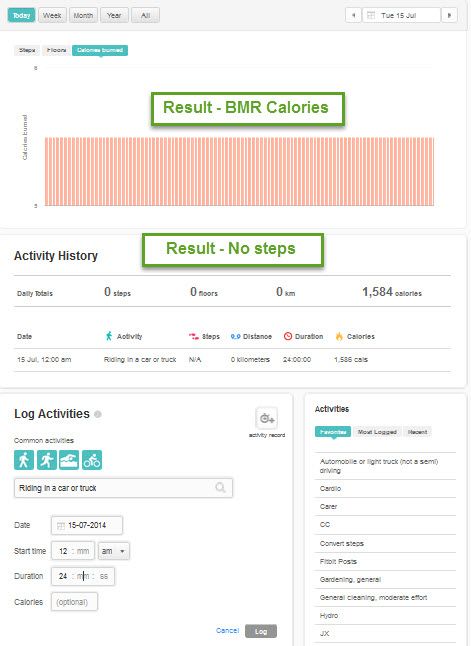Click the optional Calories input field

point(75,602)
